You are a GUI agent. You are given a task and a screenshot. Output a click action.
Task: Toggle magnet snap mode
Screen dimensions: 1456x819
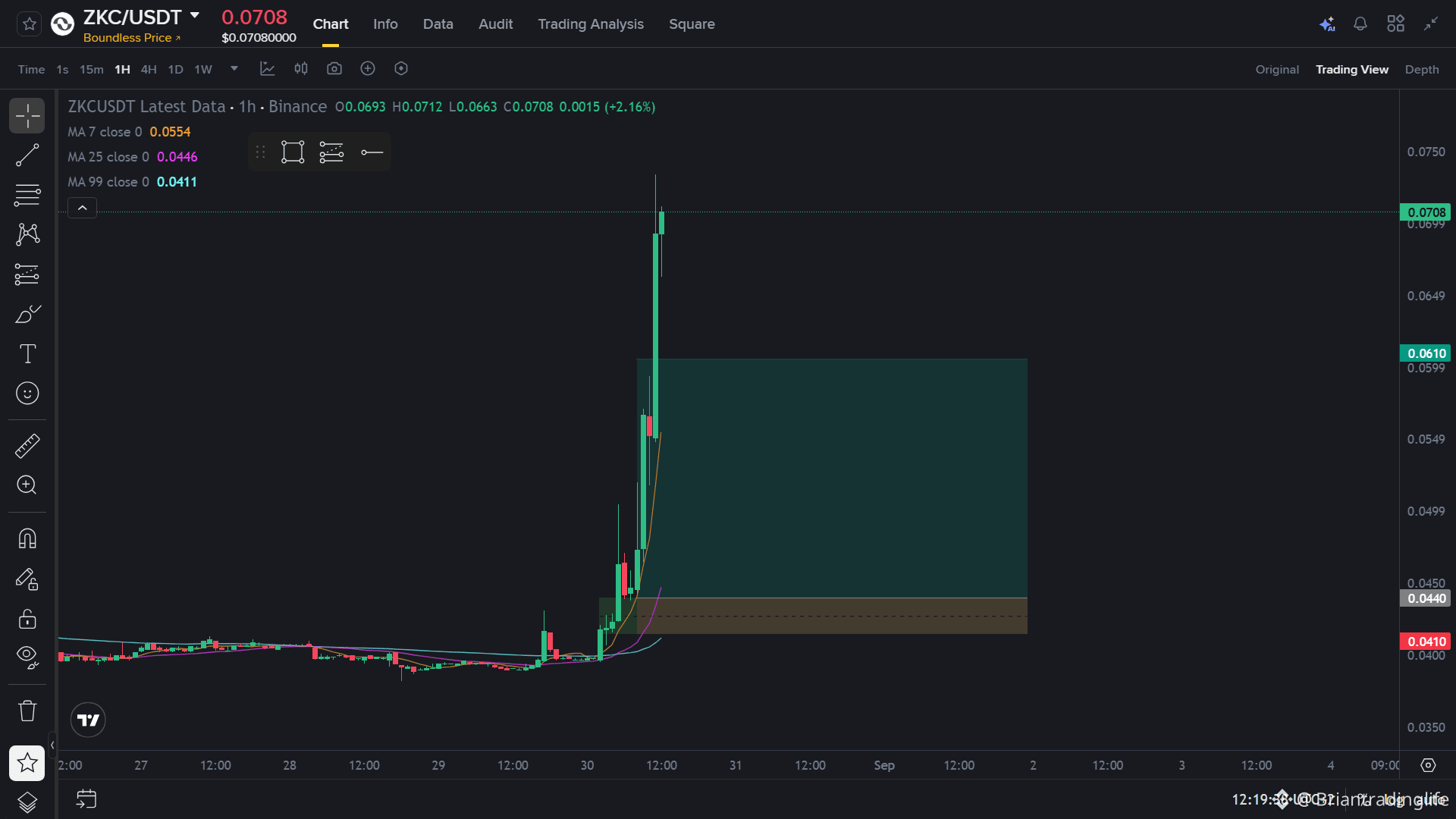(27, 539)
